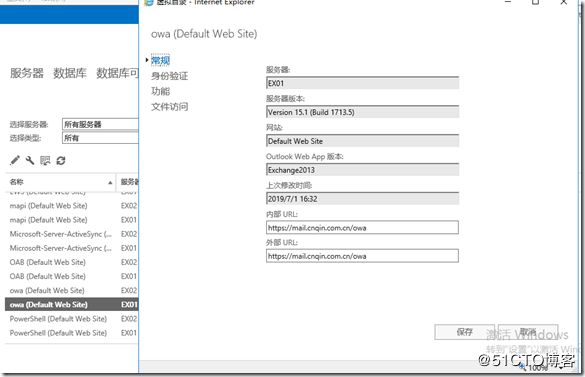Click 内部 URL input field

(x=362, y=228)
